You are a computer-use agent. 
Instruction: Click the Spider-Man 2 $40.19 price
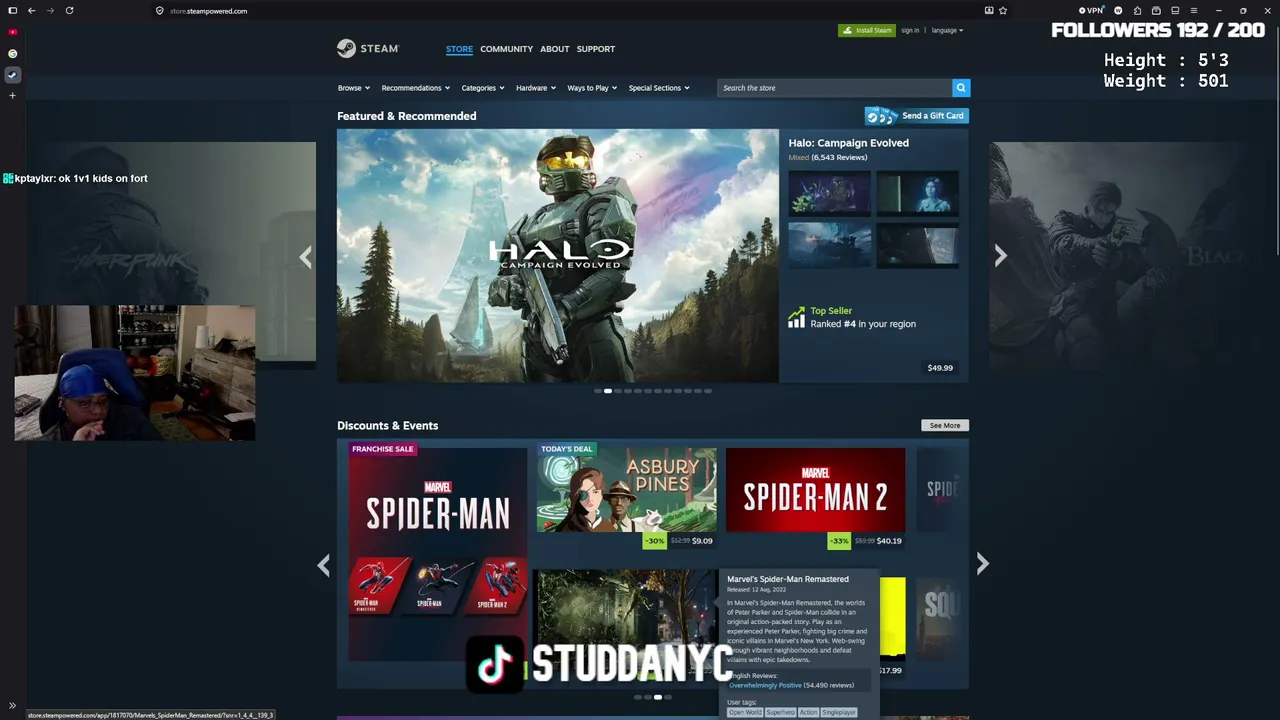pos(889,541)
